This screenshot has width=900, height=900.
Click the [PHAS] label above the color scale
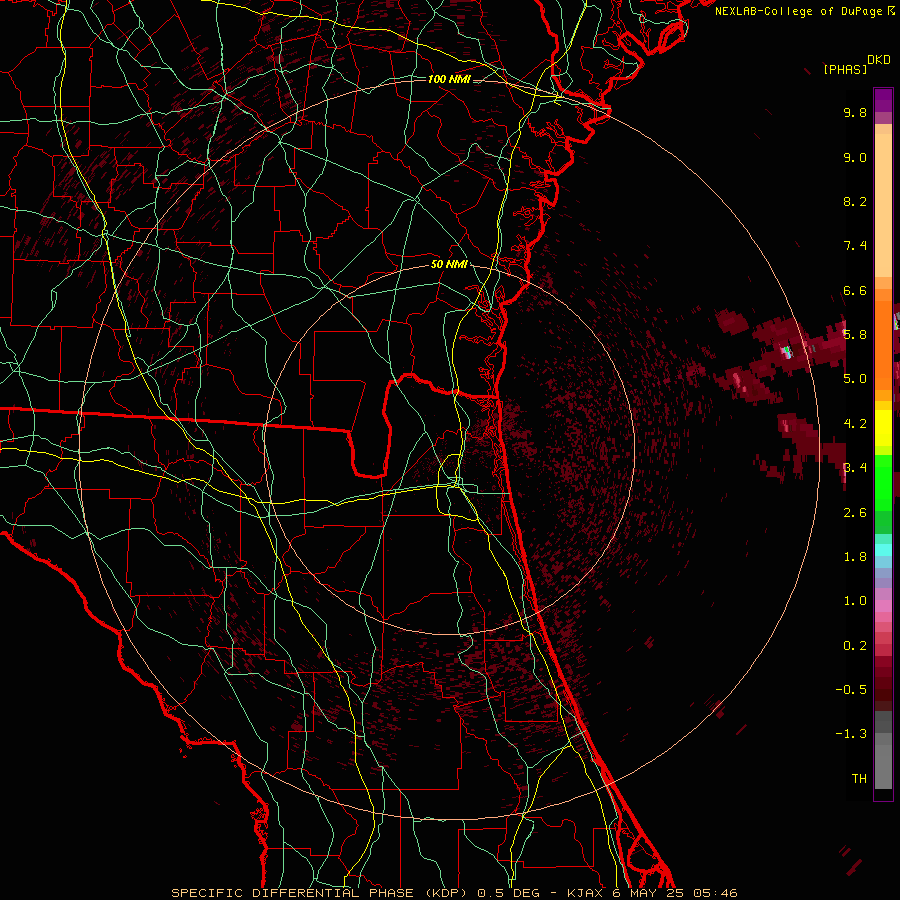point(845,69)
